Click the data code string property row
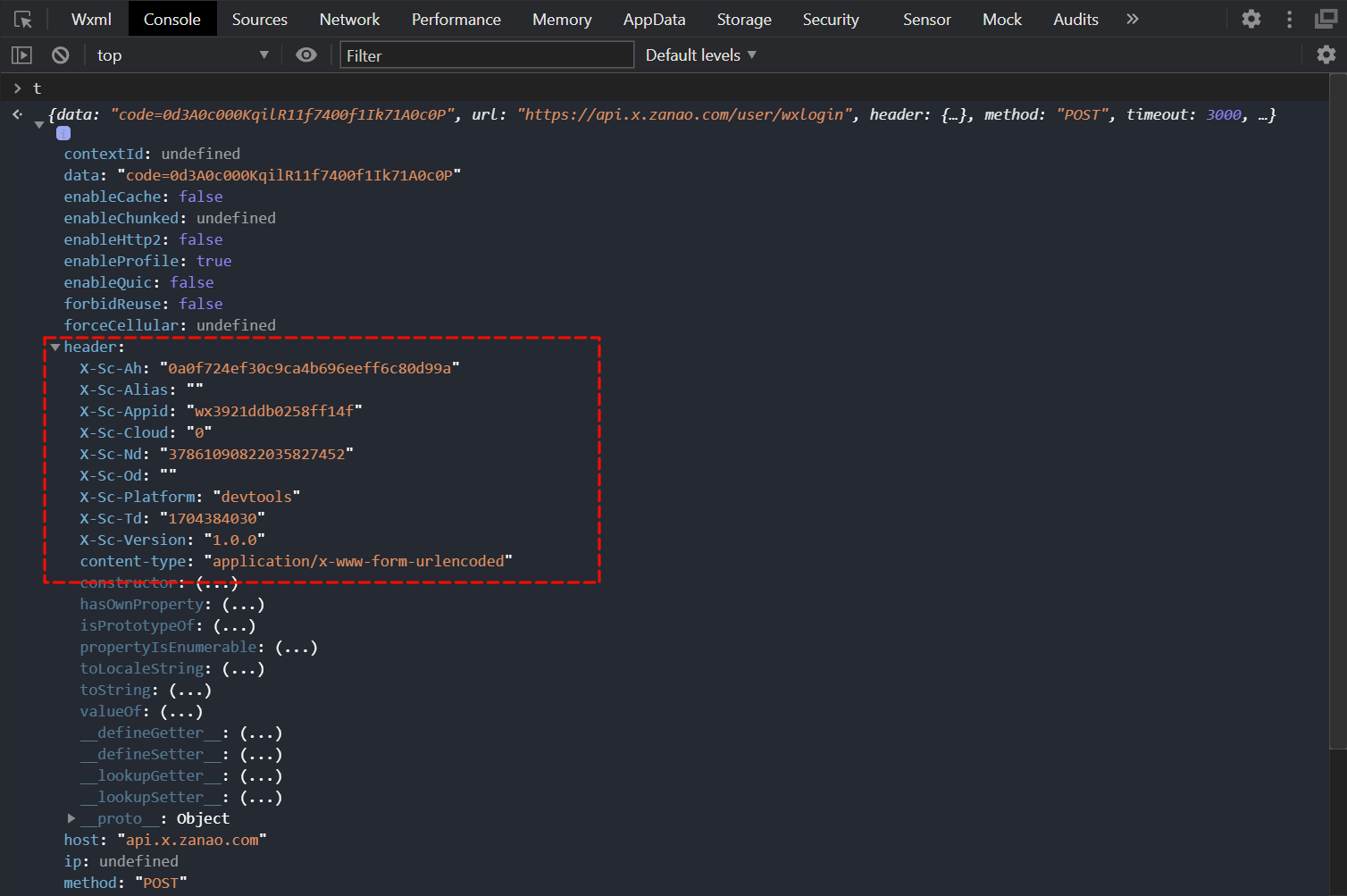This screenshot has width=1347, height=896. tap(263, 175)
